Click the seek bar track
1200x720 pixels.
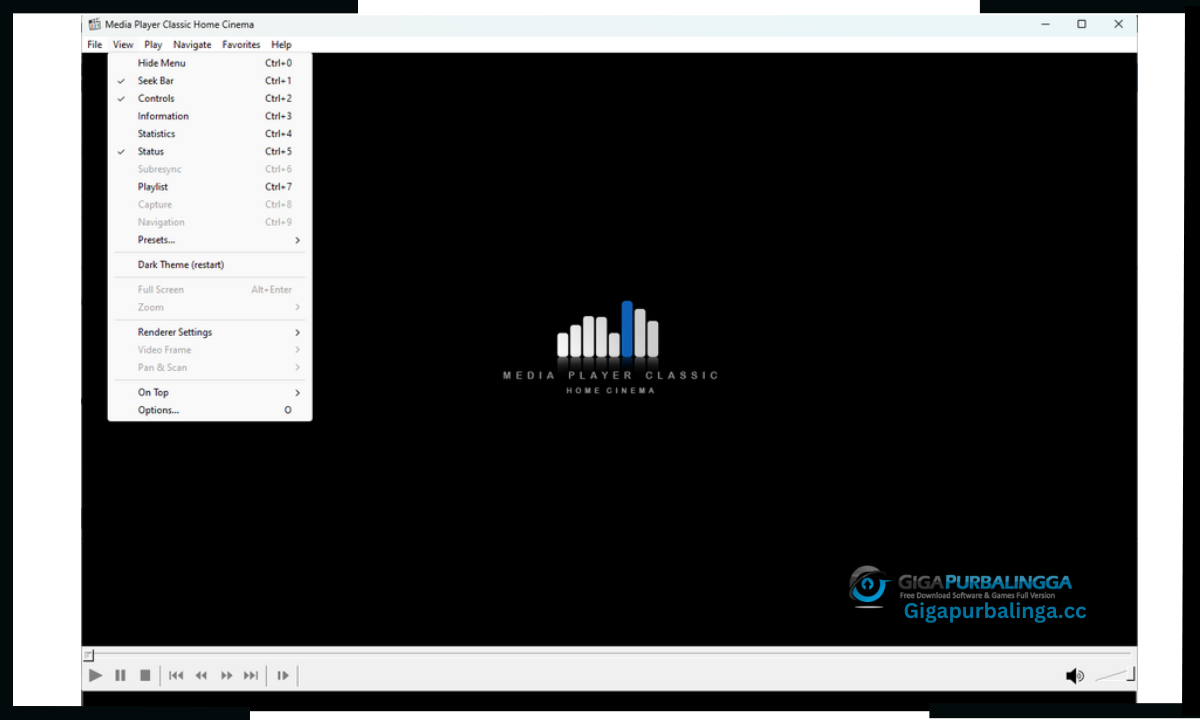click(609, 655)
